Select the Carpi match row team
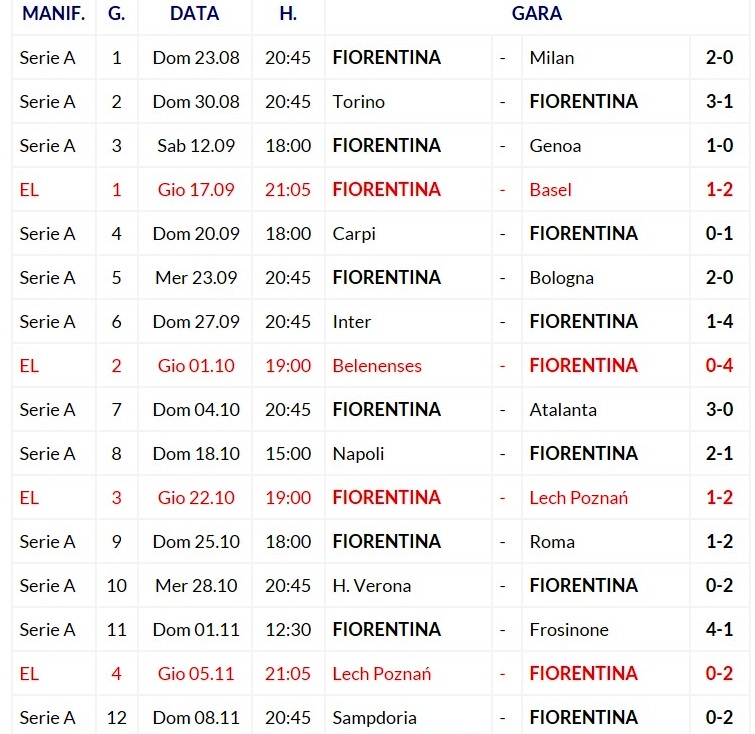This screenshot has width=755, height=734. coord(354,234)
